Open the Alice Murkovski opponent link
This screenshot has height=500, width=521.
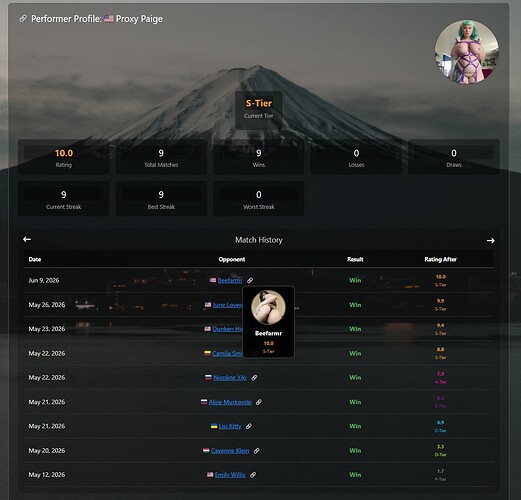[230, 402]
